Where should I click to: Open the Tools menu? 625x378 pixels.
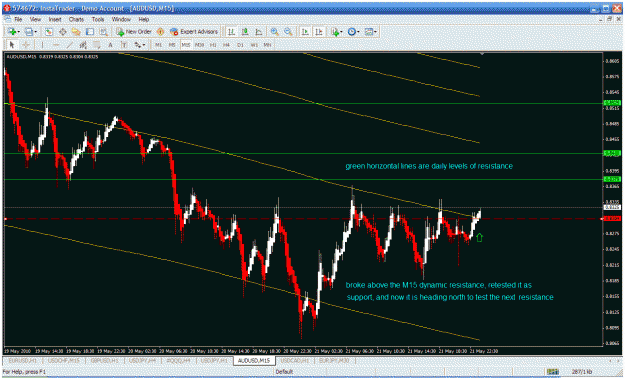point(98,19)
